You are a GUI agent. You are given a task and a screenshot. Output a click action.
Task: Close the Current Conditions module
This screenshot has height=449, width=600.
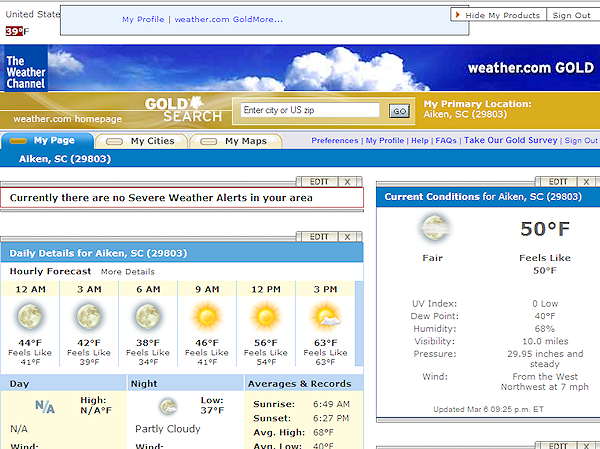(586, 182)
